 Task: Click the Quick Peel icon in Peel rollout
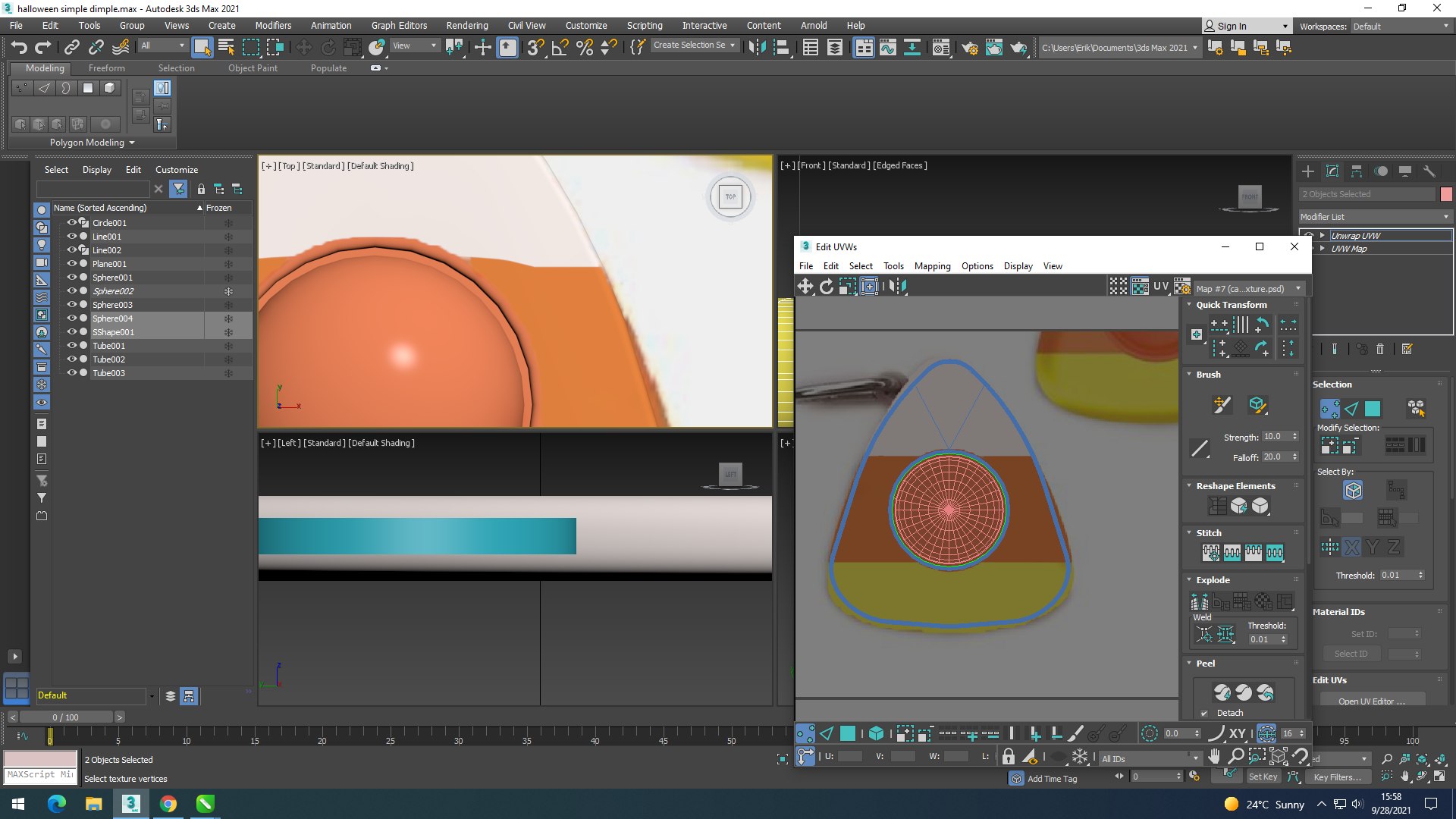[1222, 692]
